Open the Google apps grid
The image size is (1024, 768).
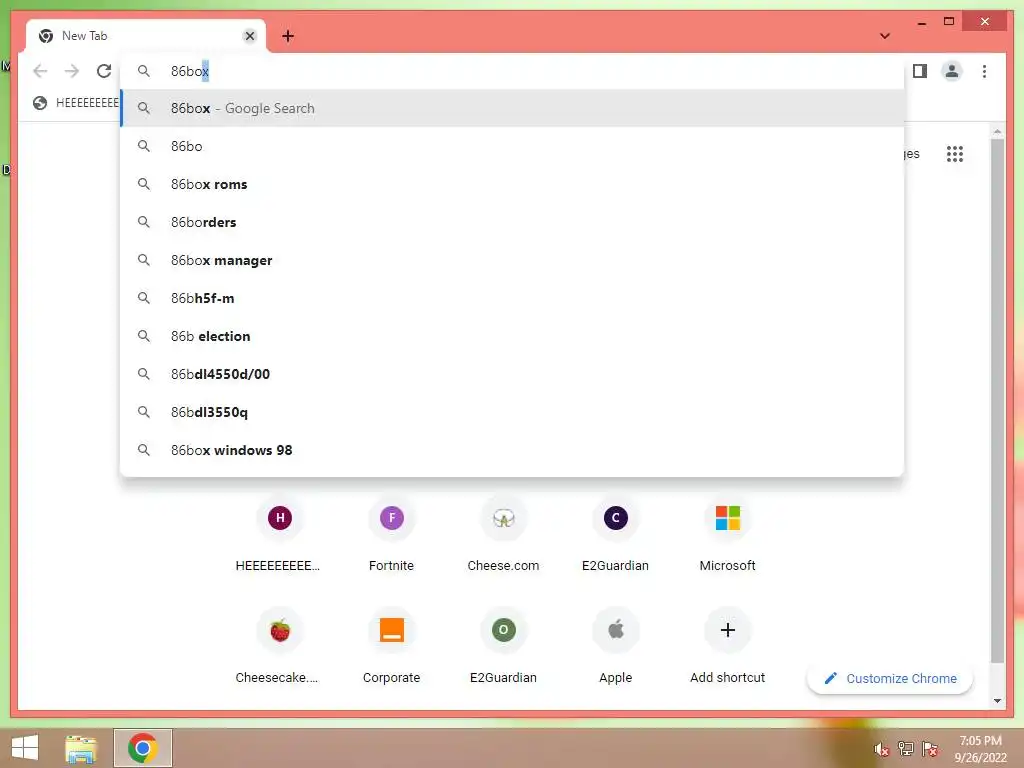(955, 154)
